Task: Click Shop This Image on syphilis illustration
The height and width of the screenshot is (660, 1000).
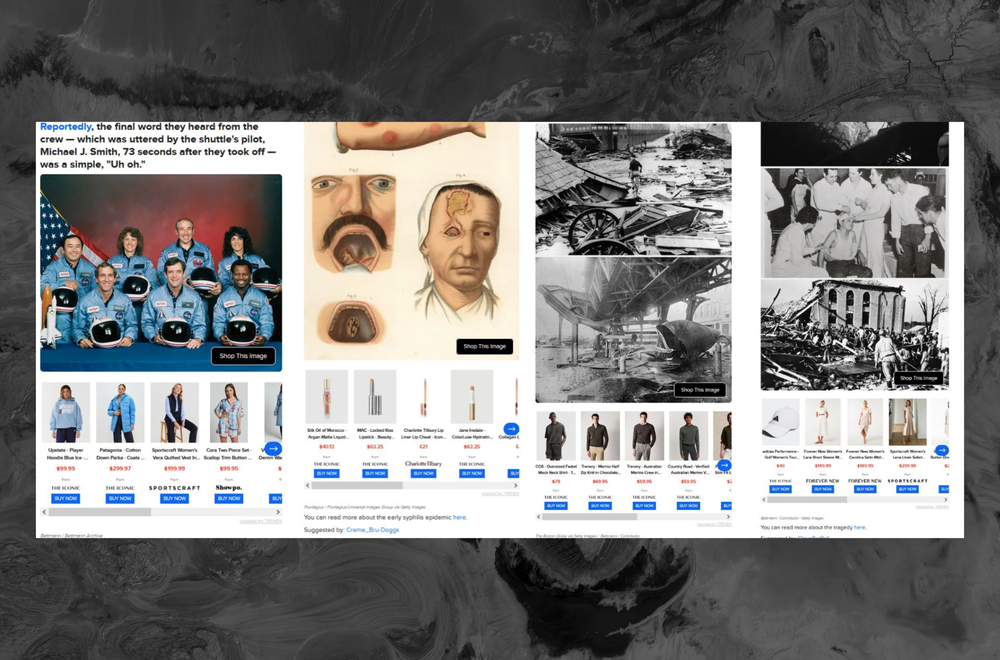Action: (x=485, y=346)
